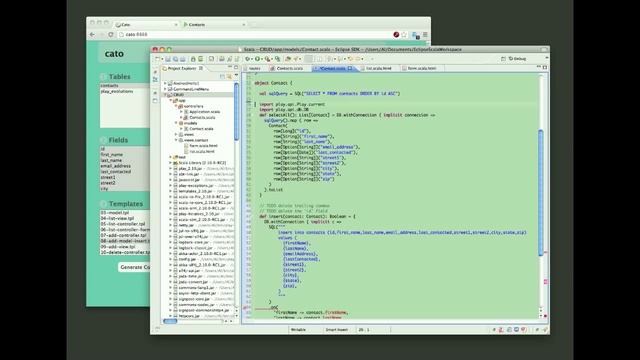
Task: Minimize the Project Explorer view
Action: 230,67
